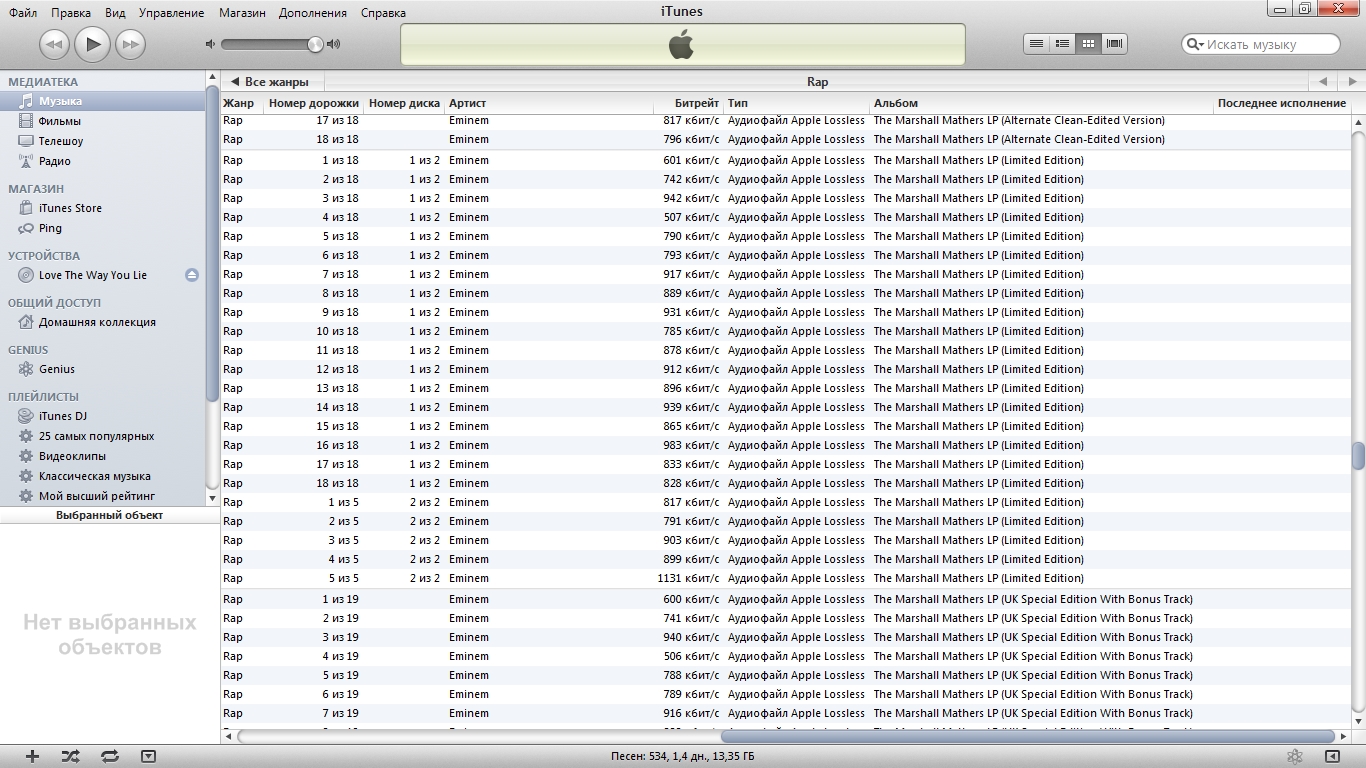Eject the Love The Way You Lie disc
The height and width of the screenshot is (768, 1366).
pyautogui.click(x=192, y=275)
